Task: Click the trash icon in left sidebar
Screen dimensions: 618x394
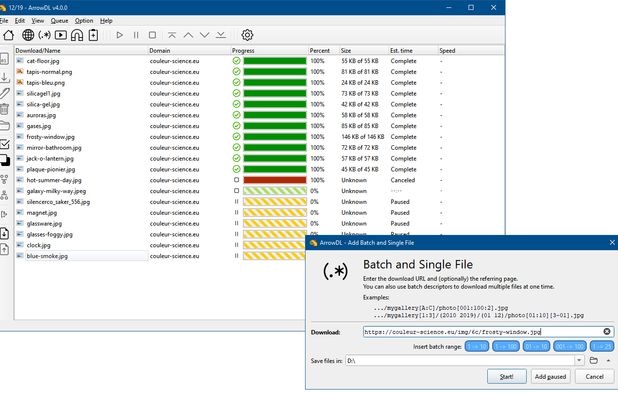Action: (4, 109)
